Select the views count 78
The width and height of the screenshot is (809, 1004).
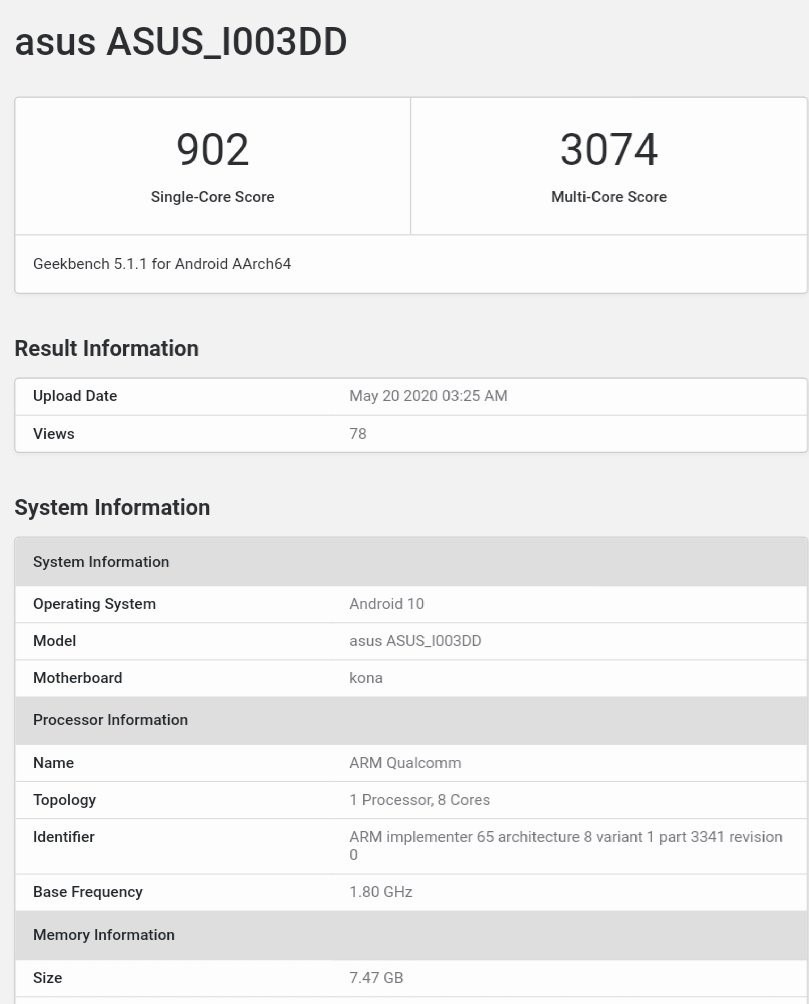tap(358, 433)
